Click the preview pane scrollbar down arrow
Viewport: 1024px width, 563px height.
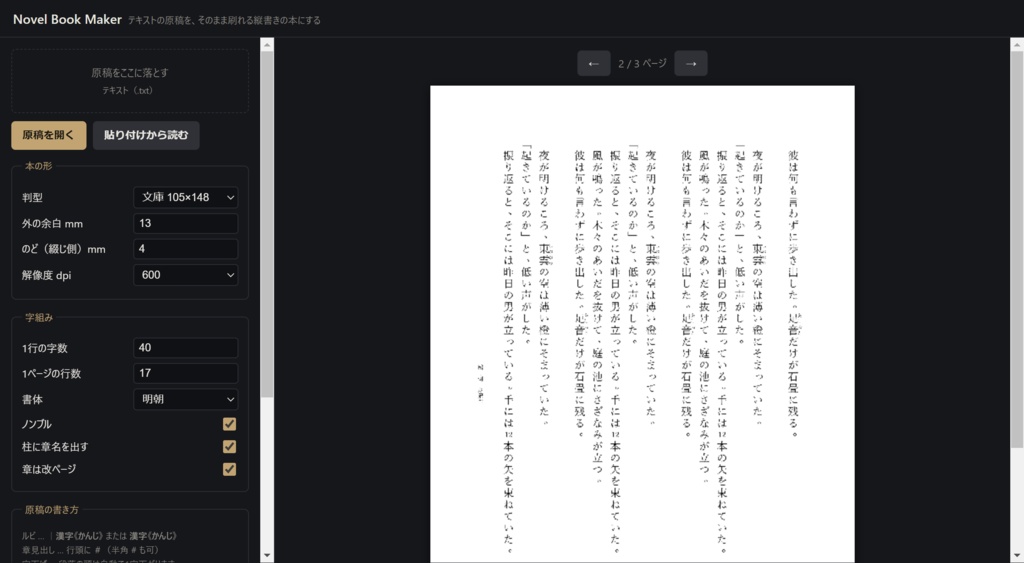(x=1017, y=556)
